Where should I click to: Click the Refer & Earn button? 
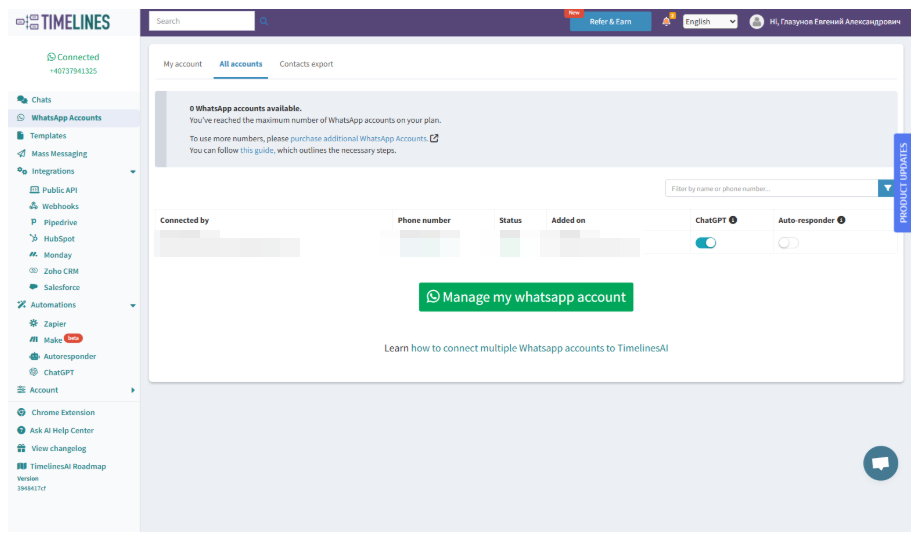610,22
